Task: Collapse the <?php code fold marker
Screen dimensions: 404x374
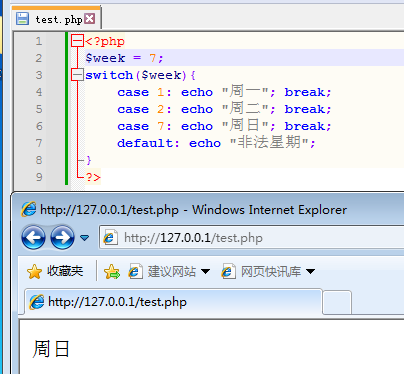Action: pyautogui.click(x=77, y=41)
